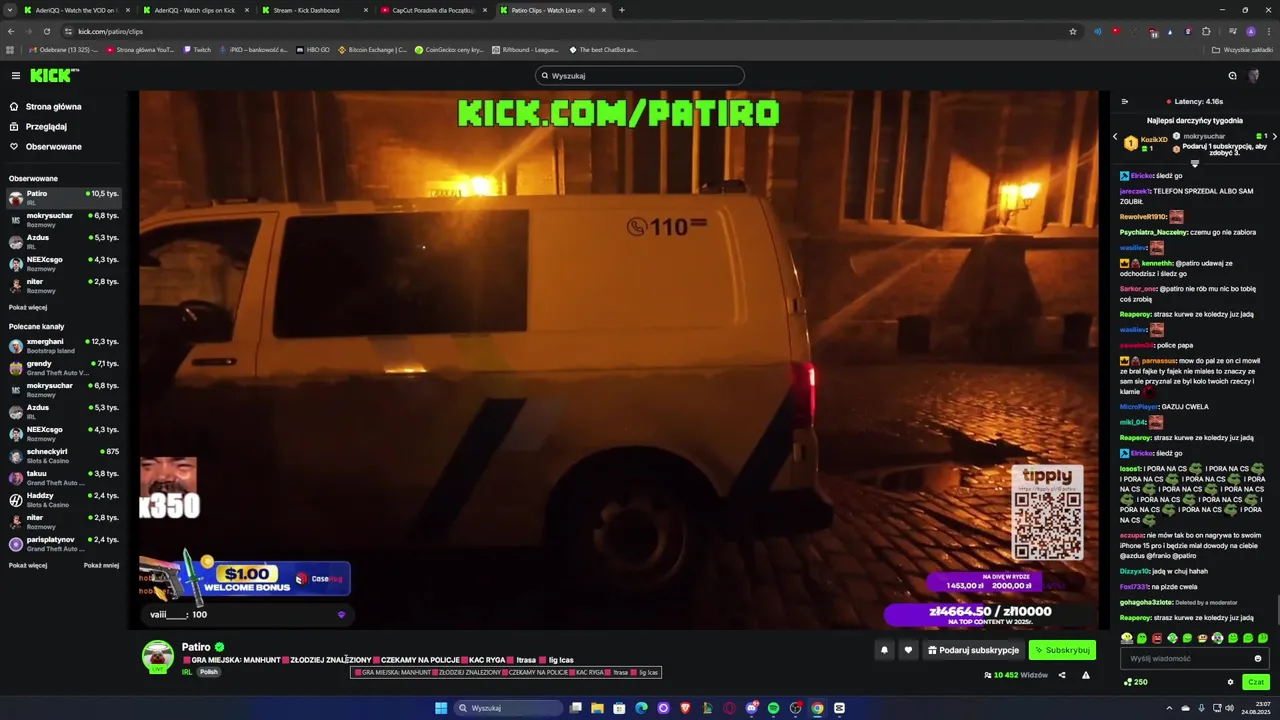This screenshot has height=720, width=1280.
Task: Open the Twitch bookmark
Action: pyautogui.click(x=197, y=49)
